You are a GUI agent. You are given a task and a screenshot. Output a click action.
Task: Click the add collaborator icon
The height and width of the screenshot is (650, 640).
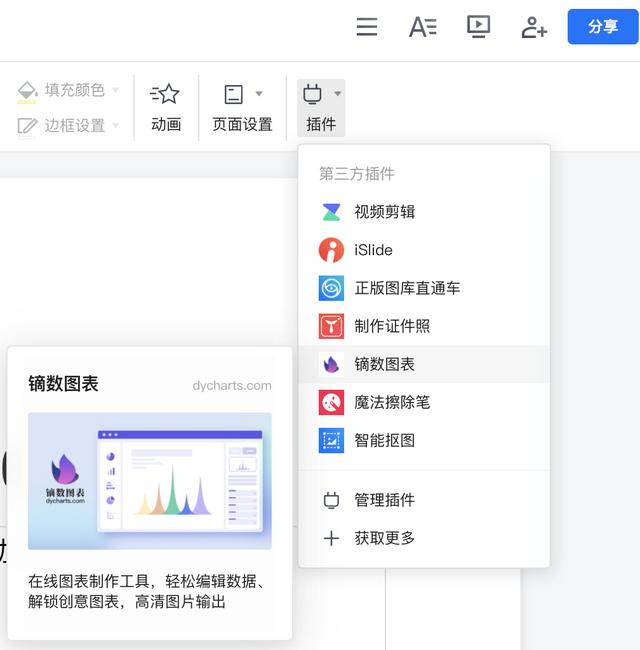(534, 27)
